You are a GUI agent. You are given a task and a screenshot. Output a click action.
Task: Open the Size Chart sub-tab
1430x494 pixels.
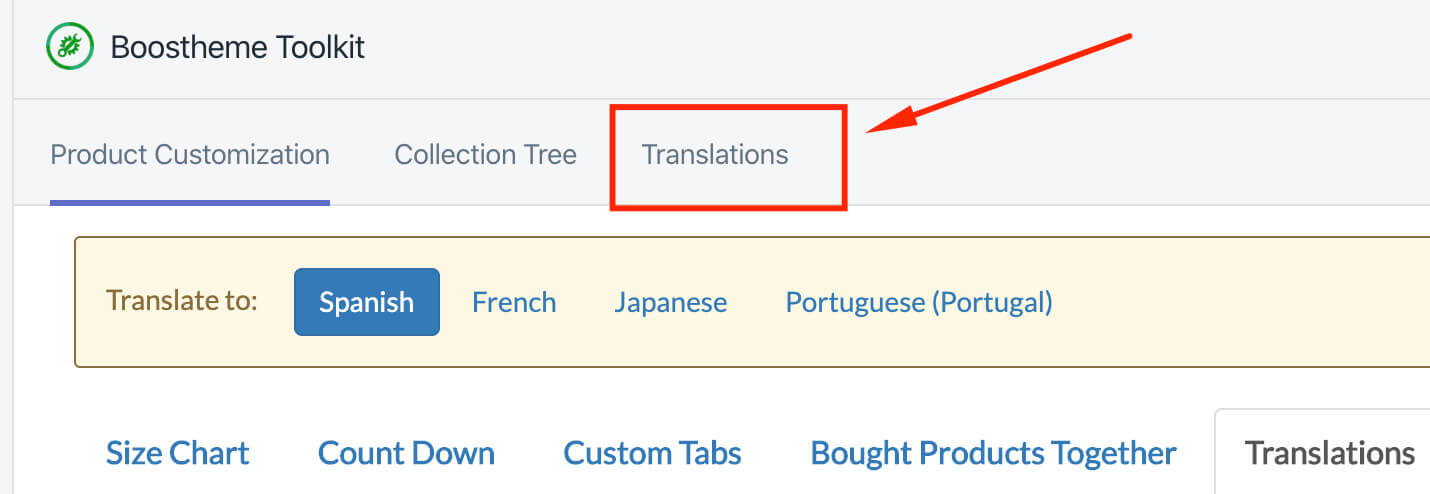pos(177,453)
